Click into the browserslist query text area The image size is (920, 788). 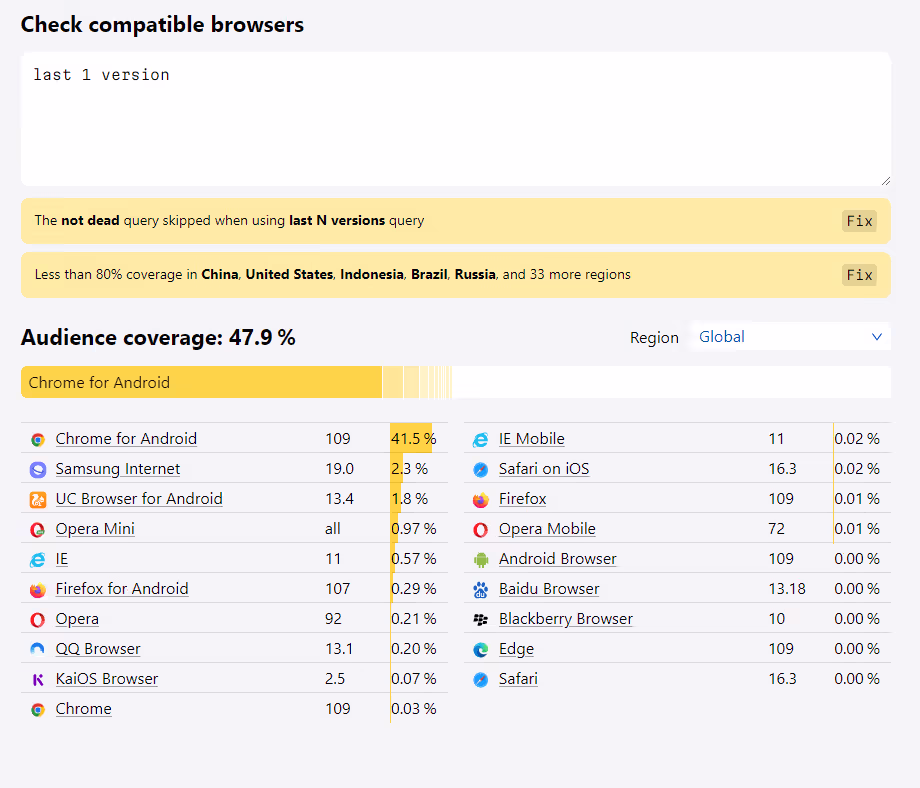456,119
